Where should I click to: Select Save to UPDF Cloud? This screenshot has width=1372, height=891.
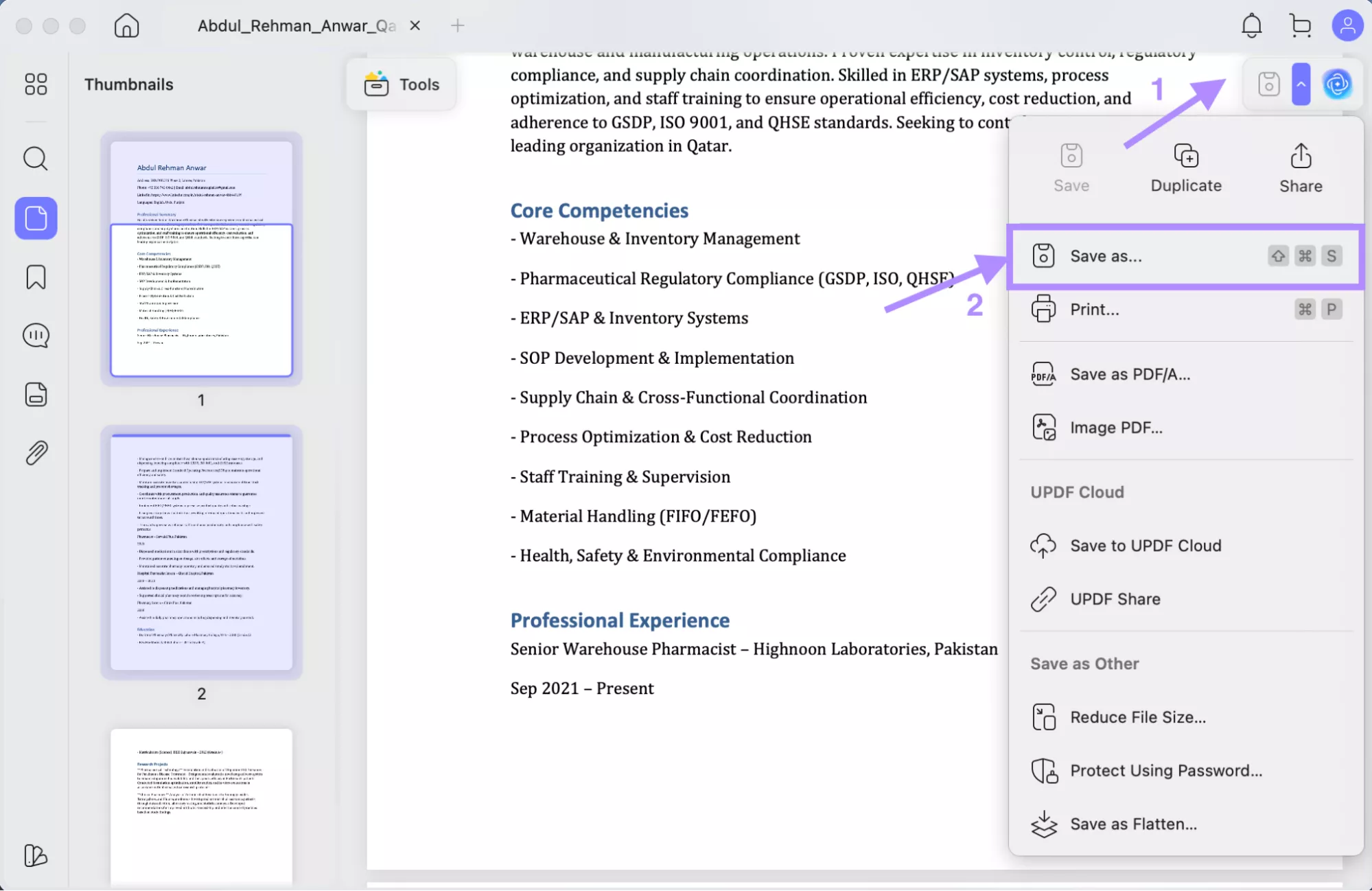click(1185, 546)
